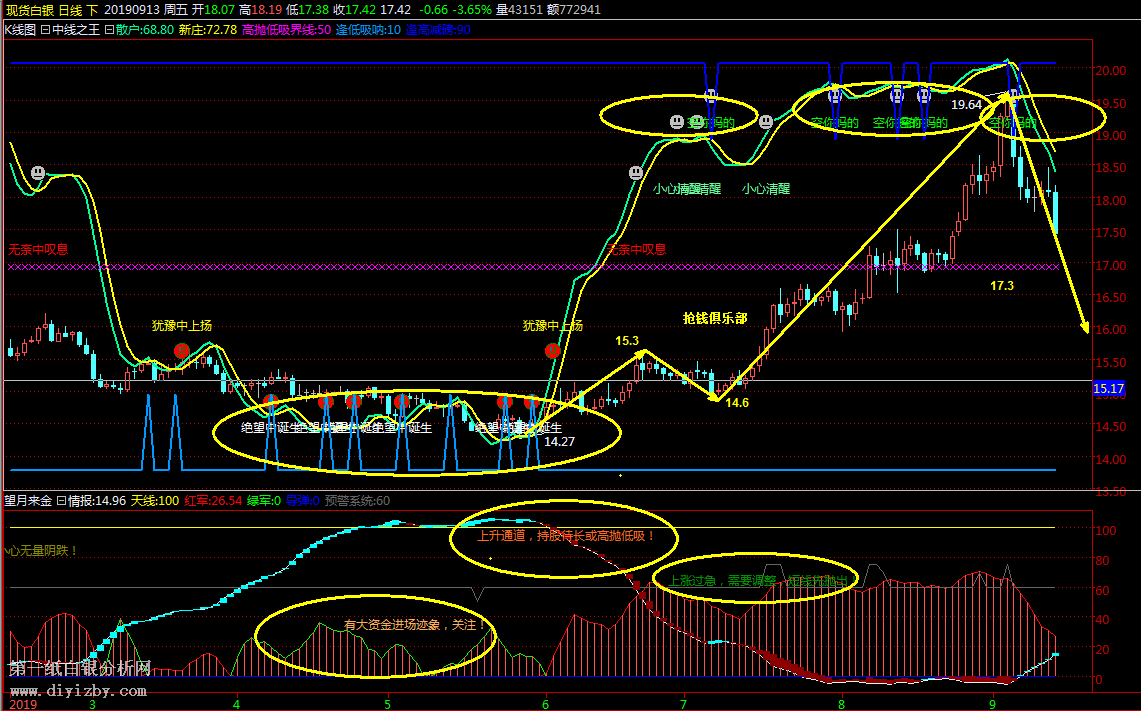The height and width of the screenshot is (711, 1141).
Task: Select the K线图 chart label
Action: [x=20, y=30]
